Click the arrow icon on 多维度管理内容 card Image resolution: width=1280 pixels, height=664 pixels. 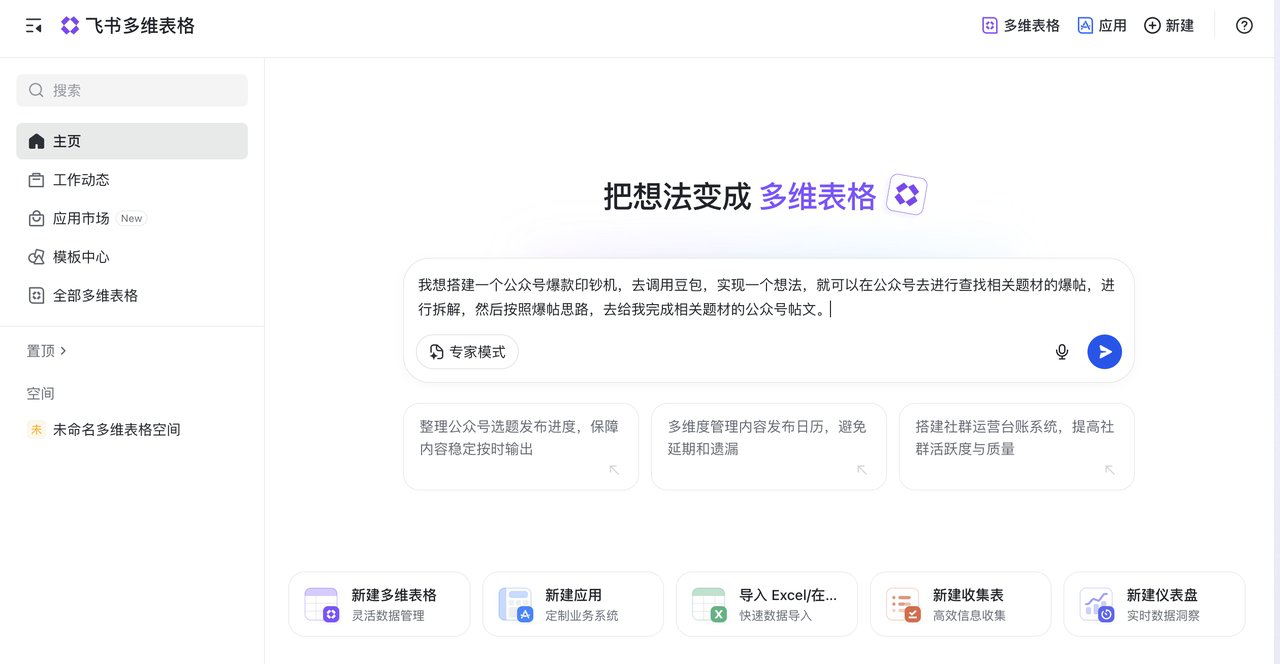(862, 470)
